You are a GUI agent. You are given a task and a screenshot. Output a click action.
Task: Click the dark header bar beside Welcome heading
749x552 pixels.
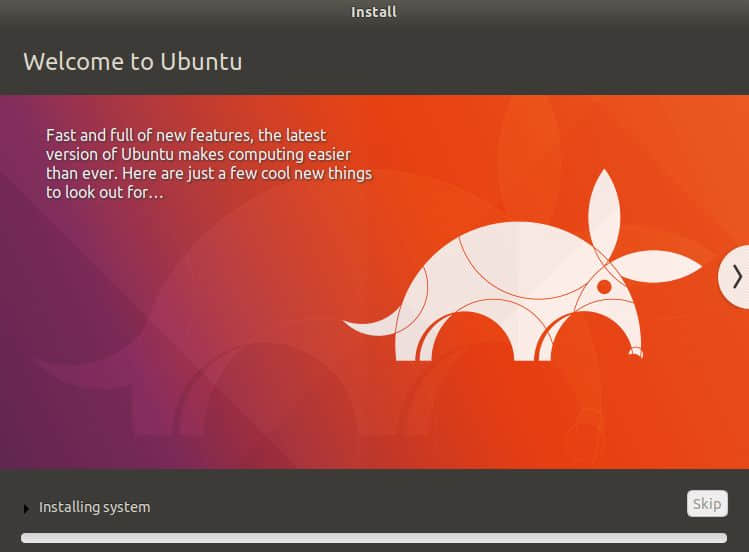point(500,61)
